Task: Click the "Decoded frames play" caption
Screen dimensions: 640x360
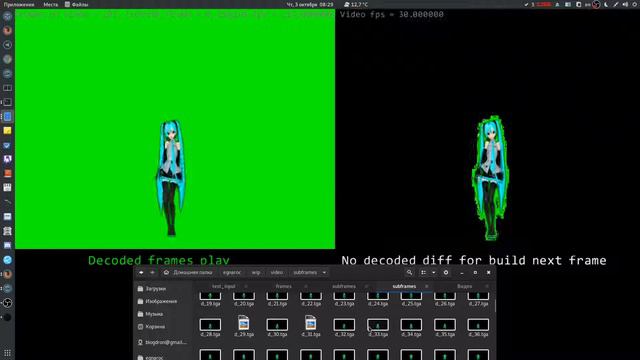Action: (x=159, y=260)
